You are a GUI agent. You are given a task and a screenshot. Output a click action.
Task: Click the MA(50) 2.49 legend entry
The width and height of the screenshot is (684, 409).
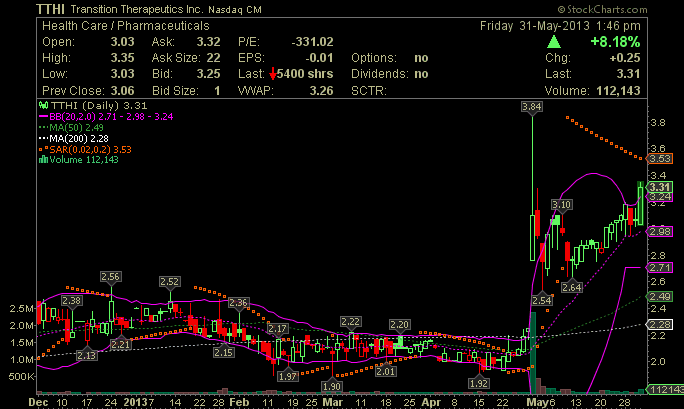(71, 127)
